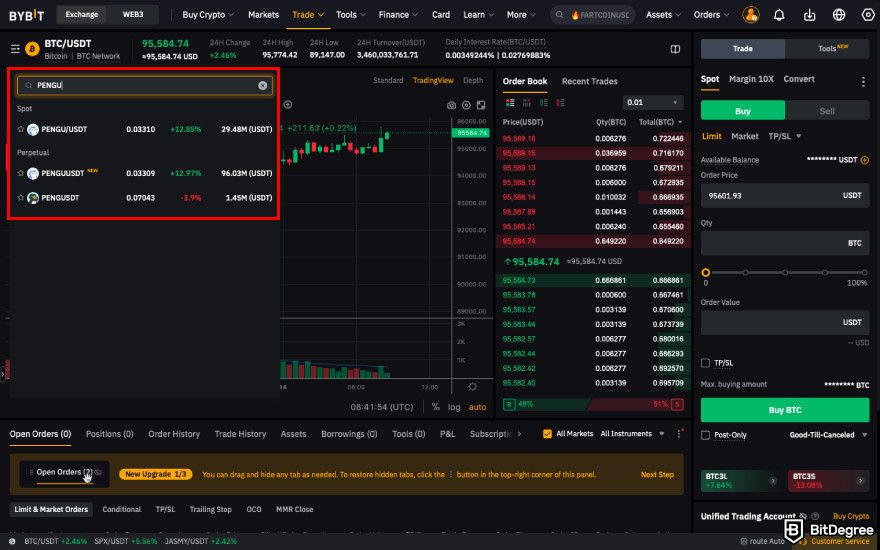
Task: Click the trading guide book icon
Action: pos(675,49)
